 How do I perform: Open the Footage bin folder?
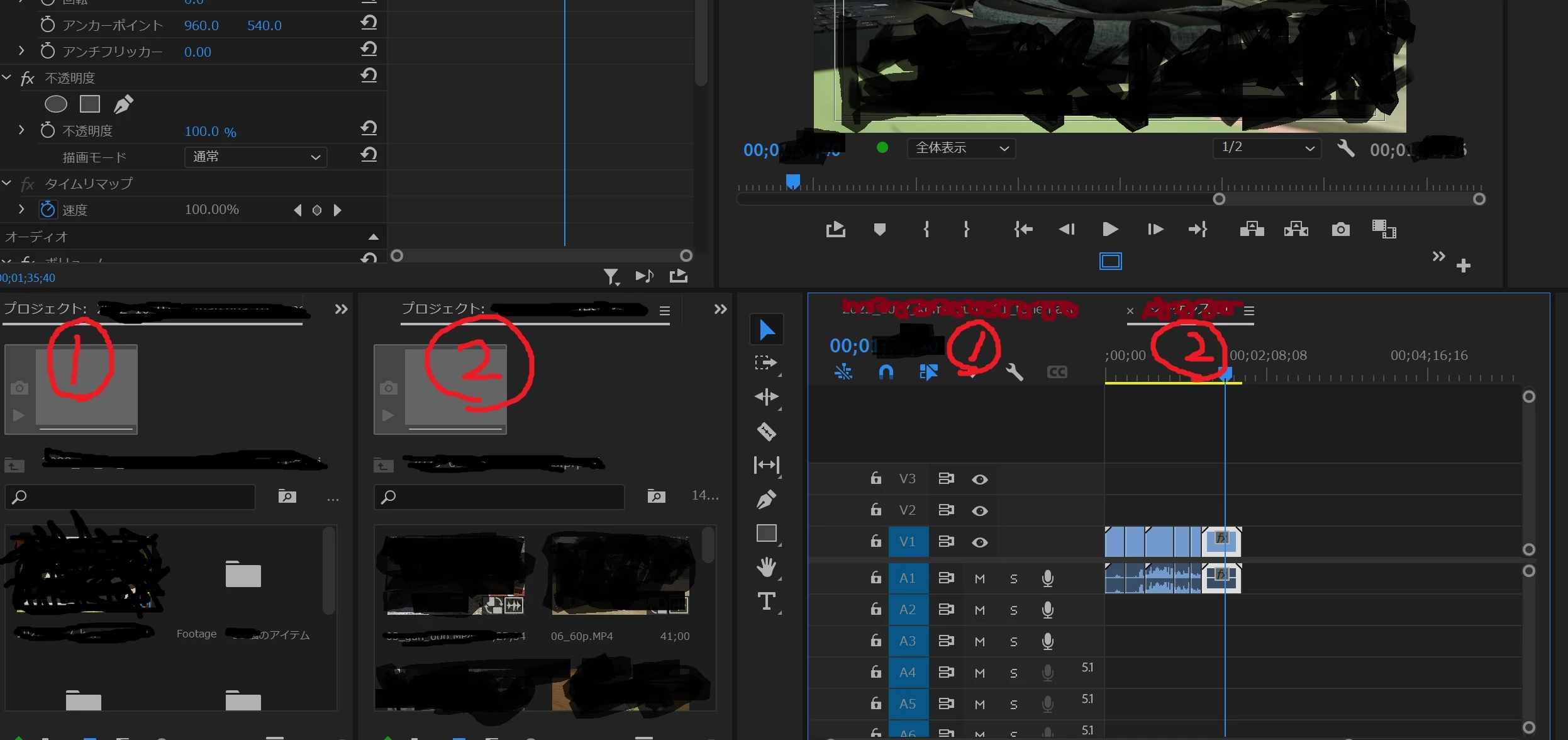tap(243, 575)
